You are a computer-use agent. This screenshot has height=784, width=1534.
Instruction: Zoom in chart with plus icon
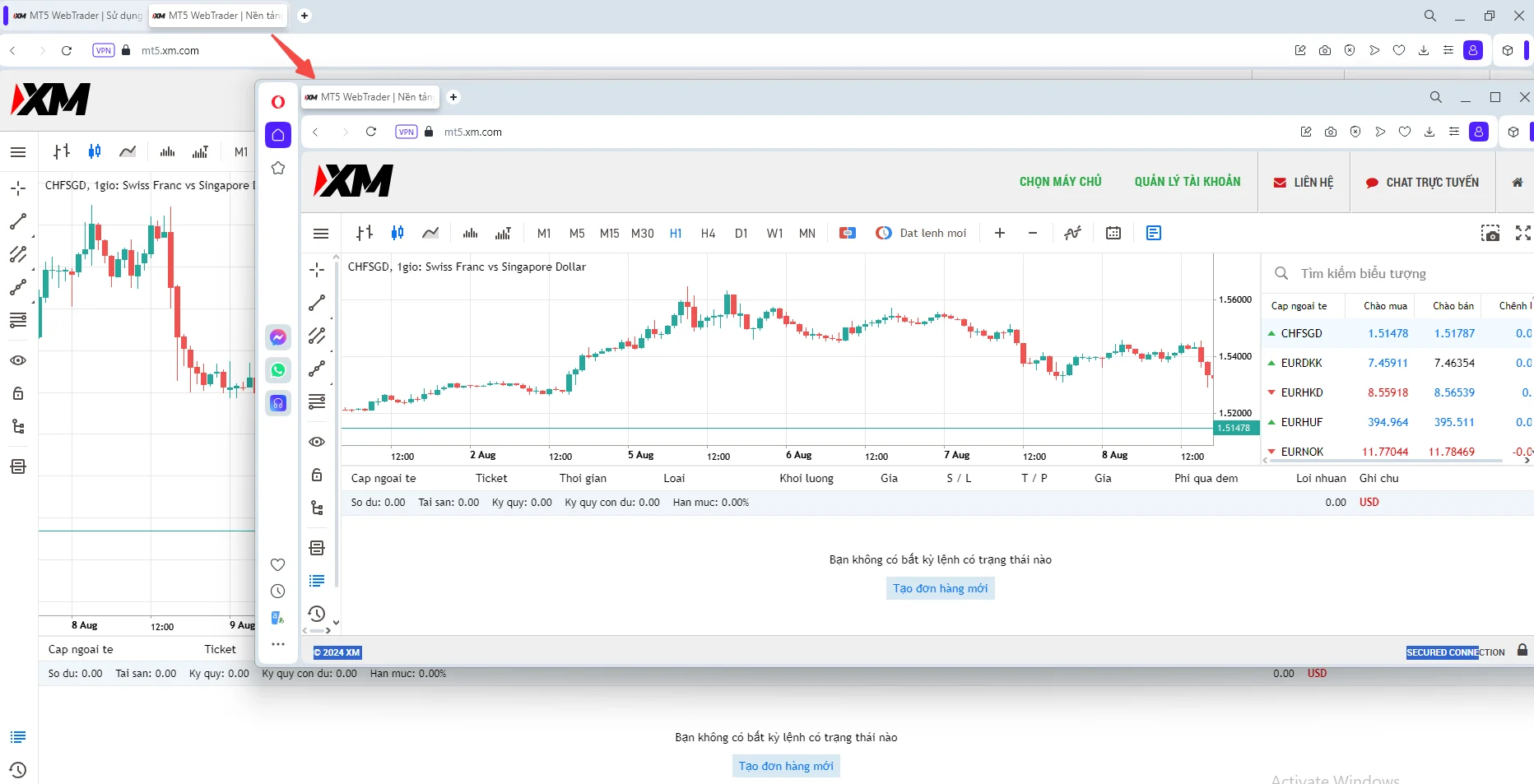[1000, 234]
